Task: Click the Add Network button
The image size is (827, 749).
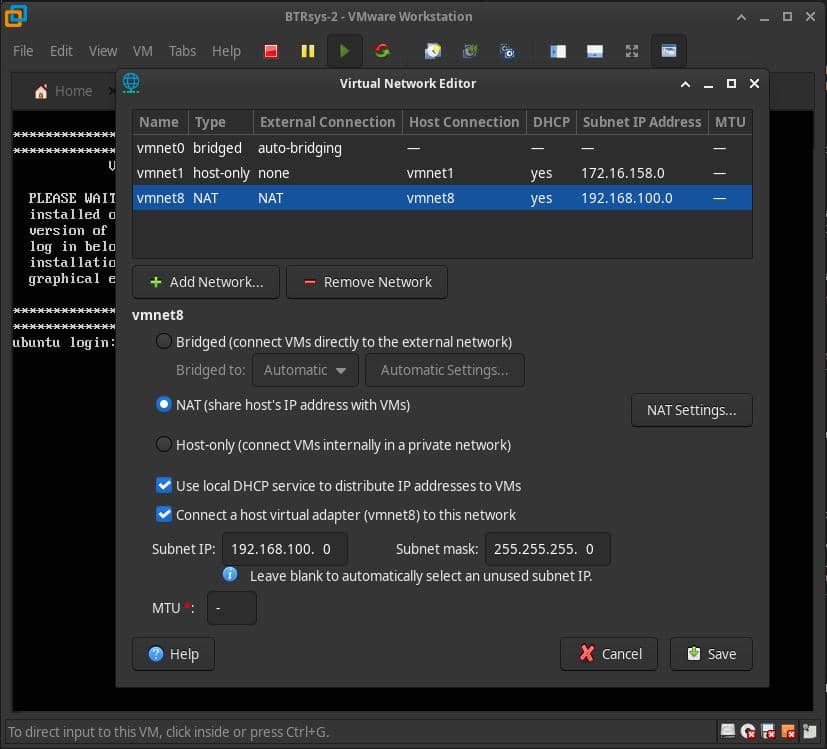Action: pyautogui.click(x=206, y=282)
